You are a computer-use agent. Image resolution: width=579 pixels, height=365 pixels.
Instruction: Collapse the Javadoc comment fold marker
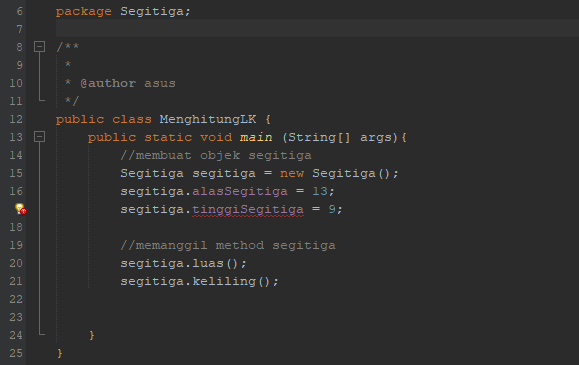(x=40, y=47)
